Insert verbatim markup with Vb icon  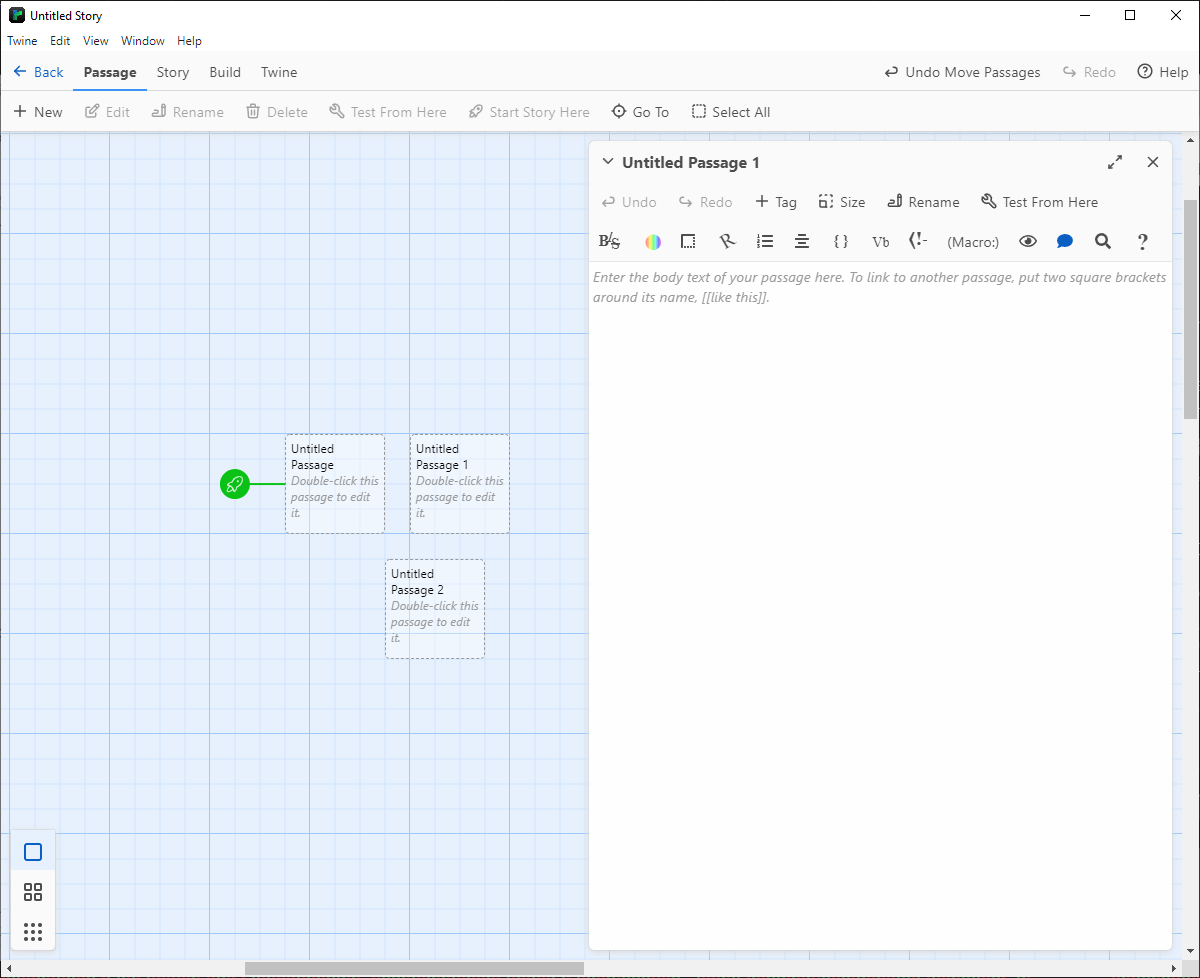880,241
